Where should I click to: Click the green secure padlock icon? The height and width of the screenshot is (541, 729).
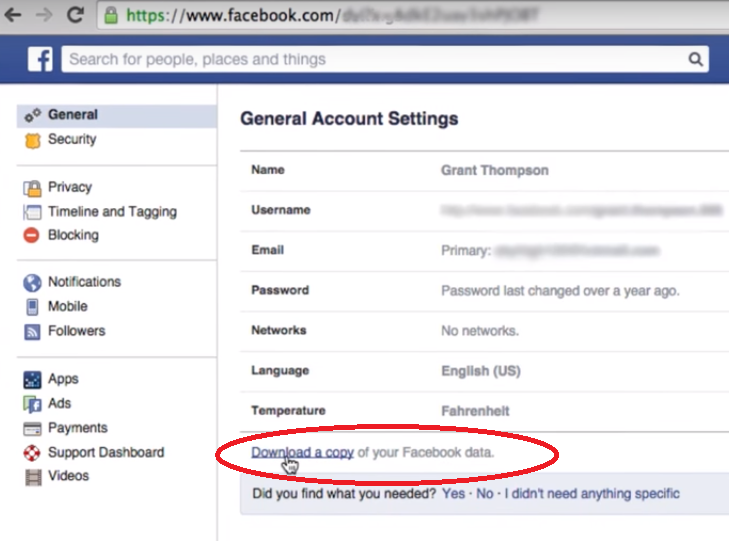[x=111, y=15]
